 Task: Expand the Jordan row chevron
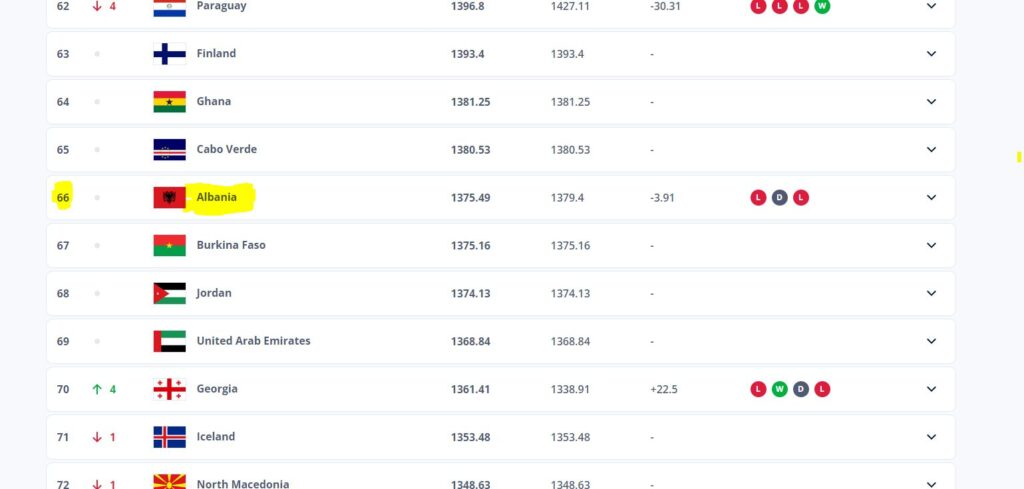tap(931, 293)
